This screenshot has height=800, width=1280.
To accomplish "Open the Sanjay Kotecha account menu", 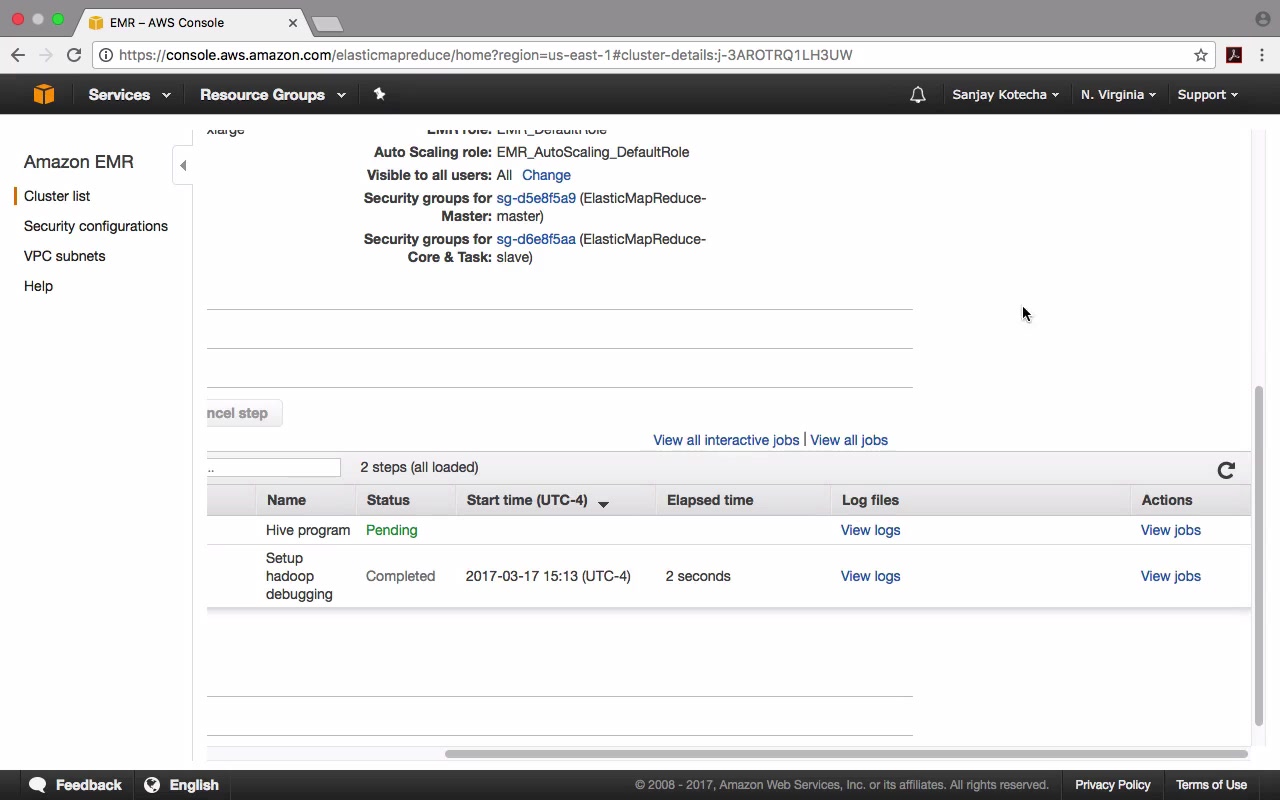I will click(1005, 95).
